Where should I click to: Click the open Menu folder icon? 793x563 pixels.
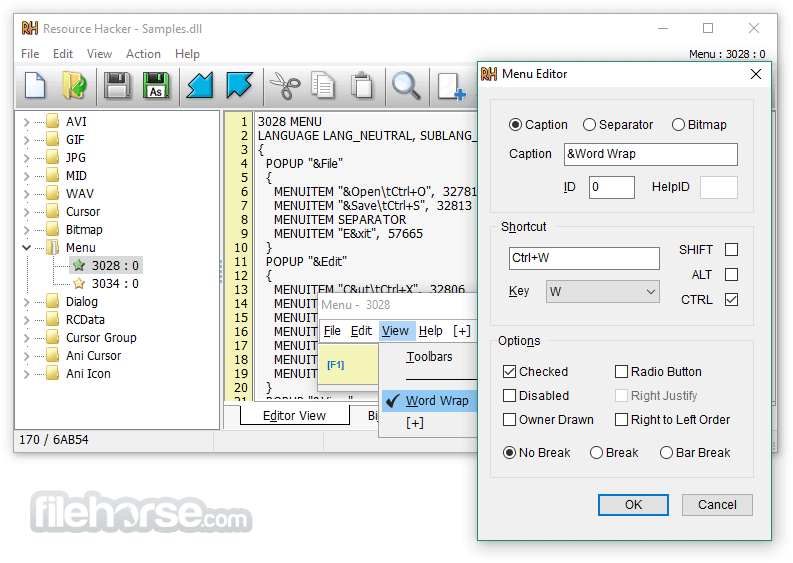[x=53, y=247]
